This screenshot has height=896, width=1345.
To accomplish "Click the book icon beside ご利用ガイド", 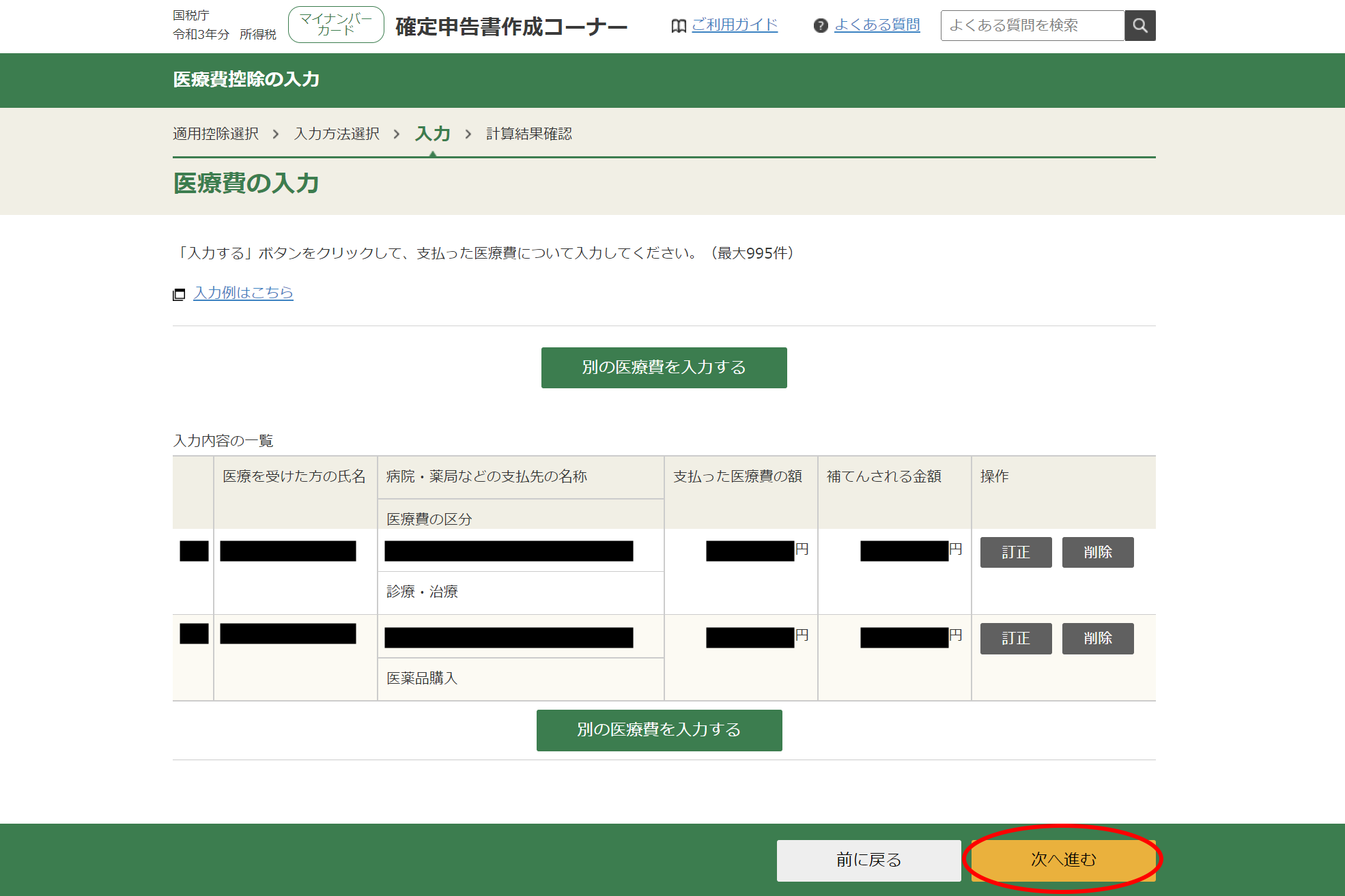I will tap(679, 26).
